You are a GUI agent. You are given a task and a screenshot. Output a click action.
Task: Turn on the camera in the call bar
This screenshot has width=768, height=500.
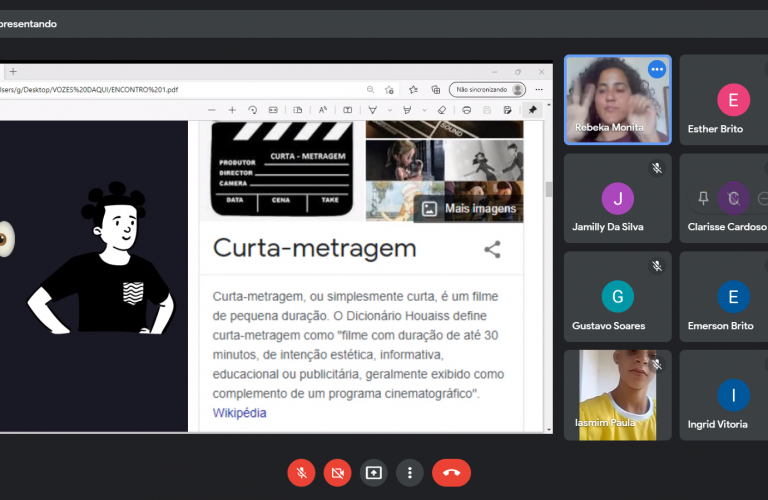[x=337, y=472]
